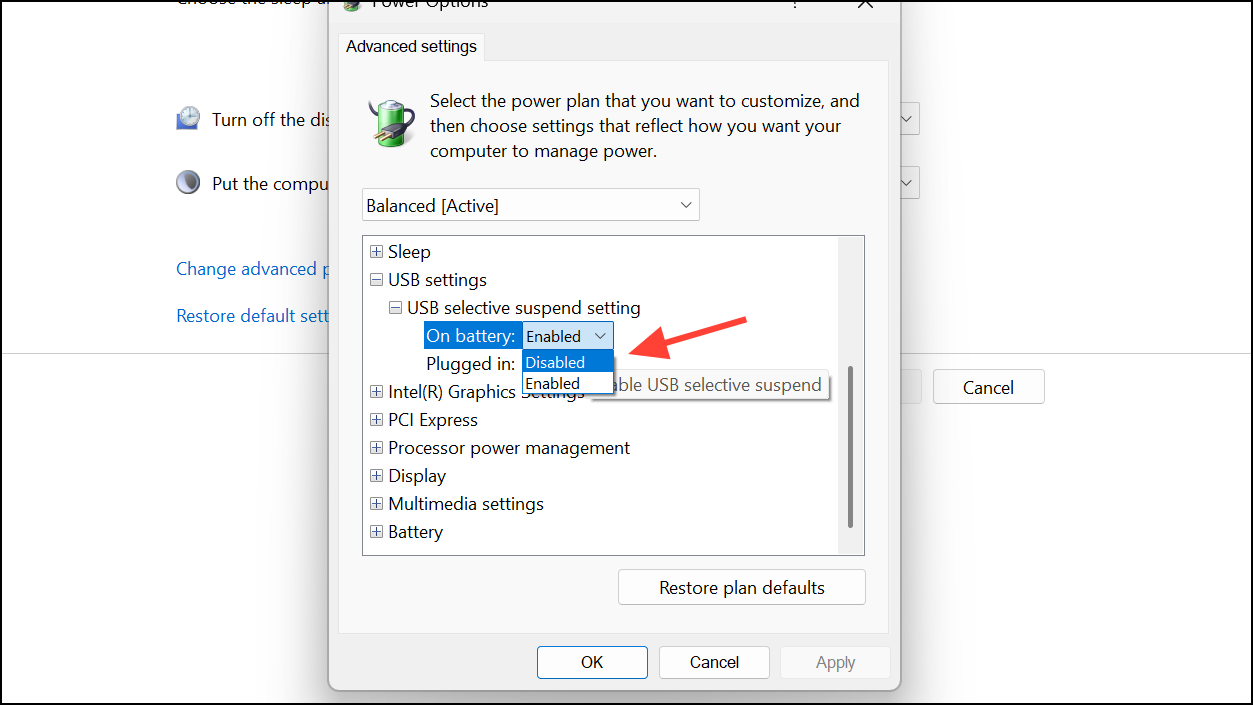1253x705 pixels.
Task: Select the Plugged in setting row
Action: click(x=470, y=364)
